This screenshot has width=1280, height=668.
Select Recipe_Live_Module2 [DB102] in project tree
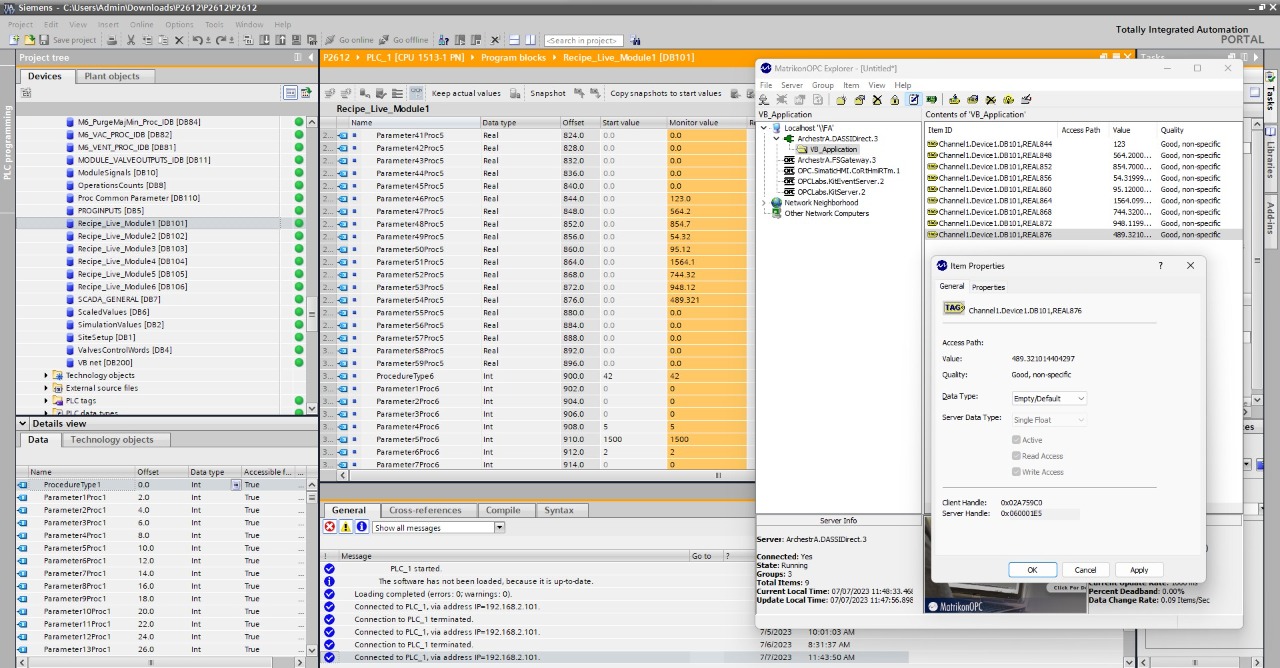point(132,236)
